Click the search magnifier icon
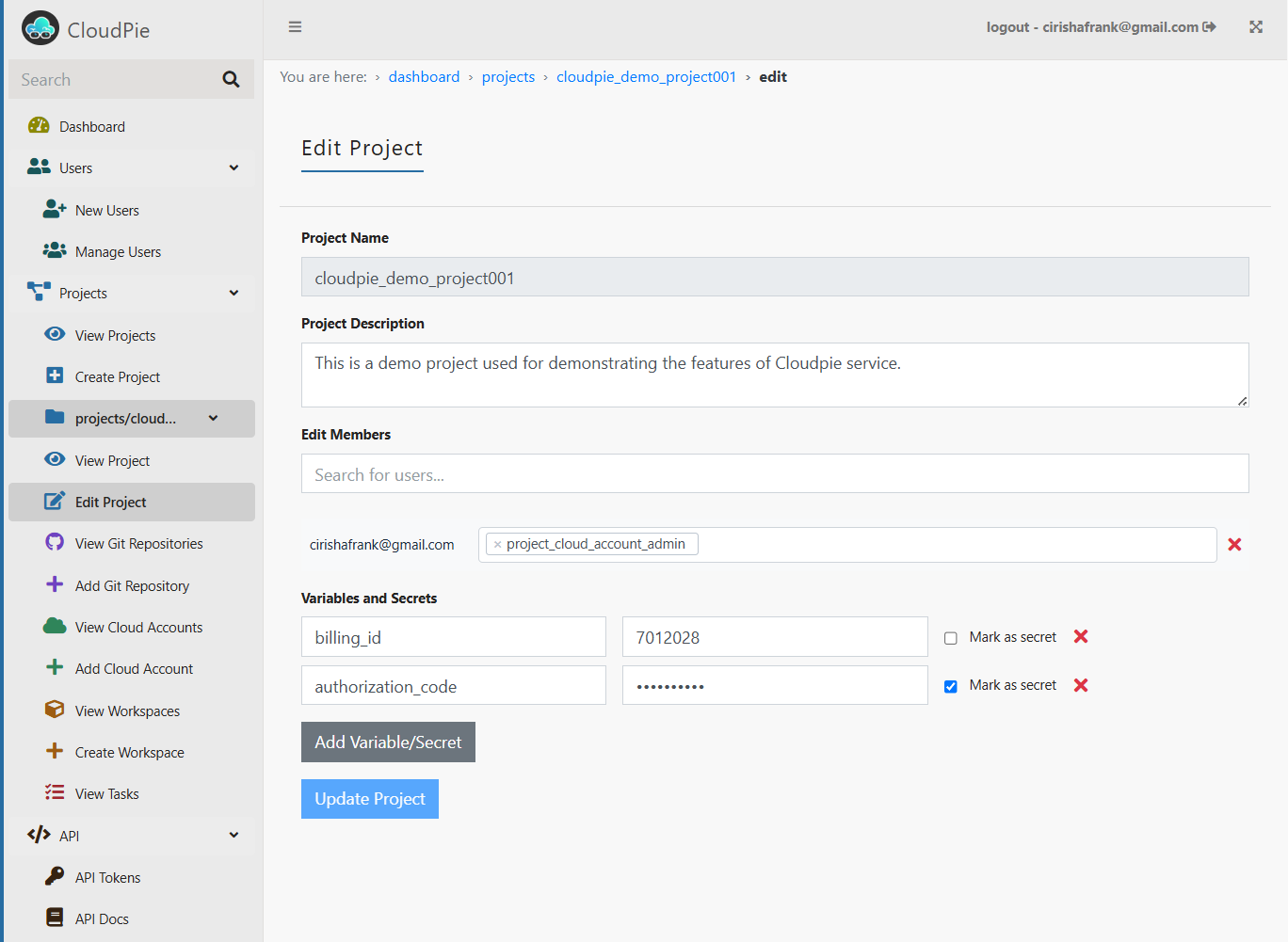This screenshot has height=942, width=1288. (x=231, y=80)
